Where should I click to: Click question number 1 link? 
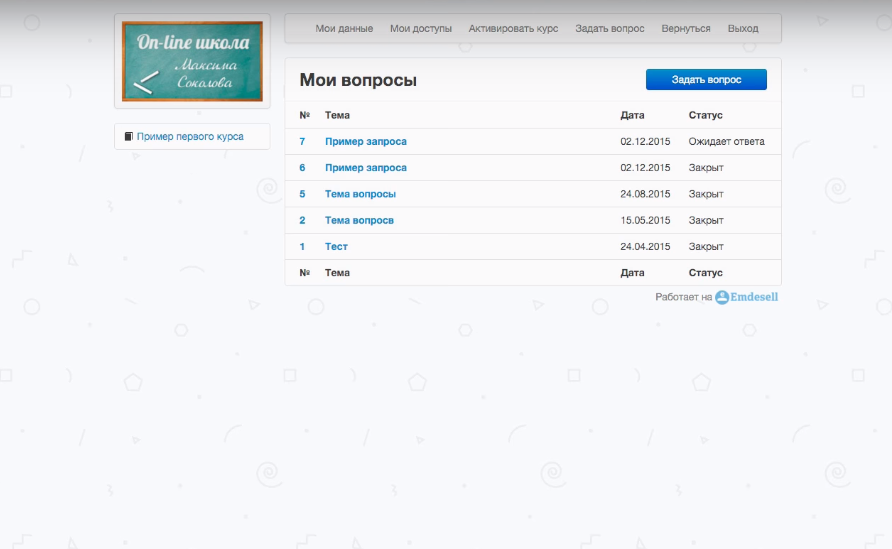coord(302,246)
